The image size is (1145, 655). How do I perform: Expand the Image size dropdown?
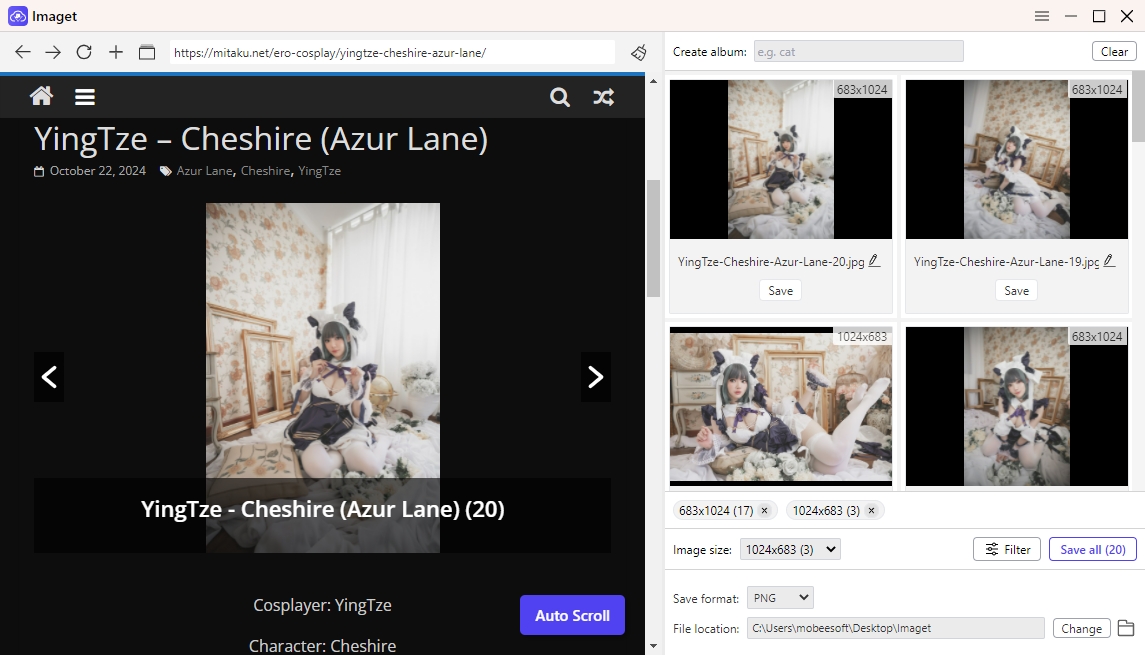point(790,549)
